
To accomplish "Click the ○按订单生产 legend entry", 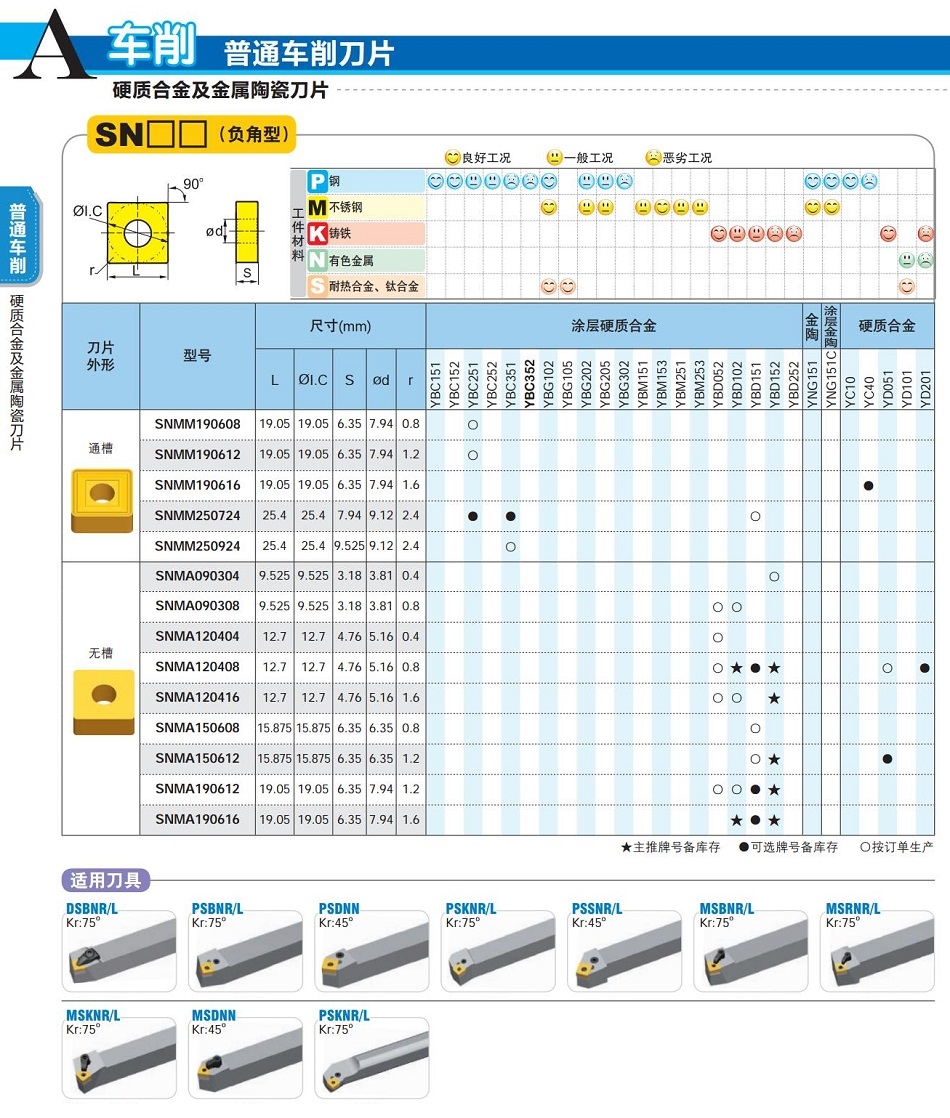I will tap(896, 847).
